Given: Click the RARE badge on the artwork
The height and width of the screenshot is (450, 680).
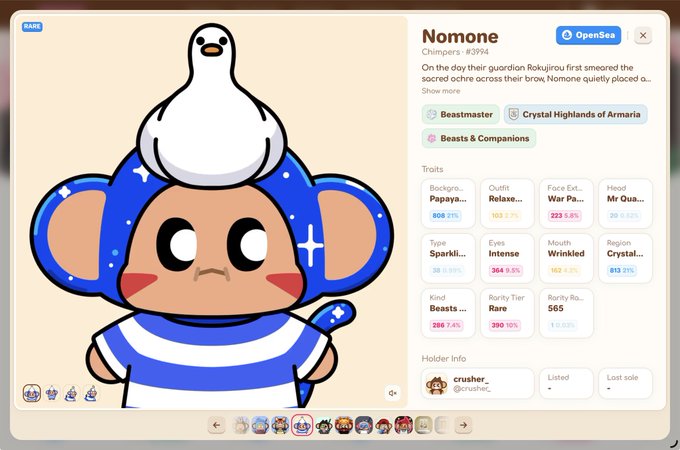Looking at the screenshot, I should pos(32,26).
